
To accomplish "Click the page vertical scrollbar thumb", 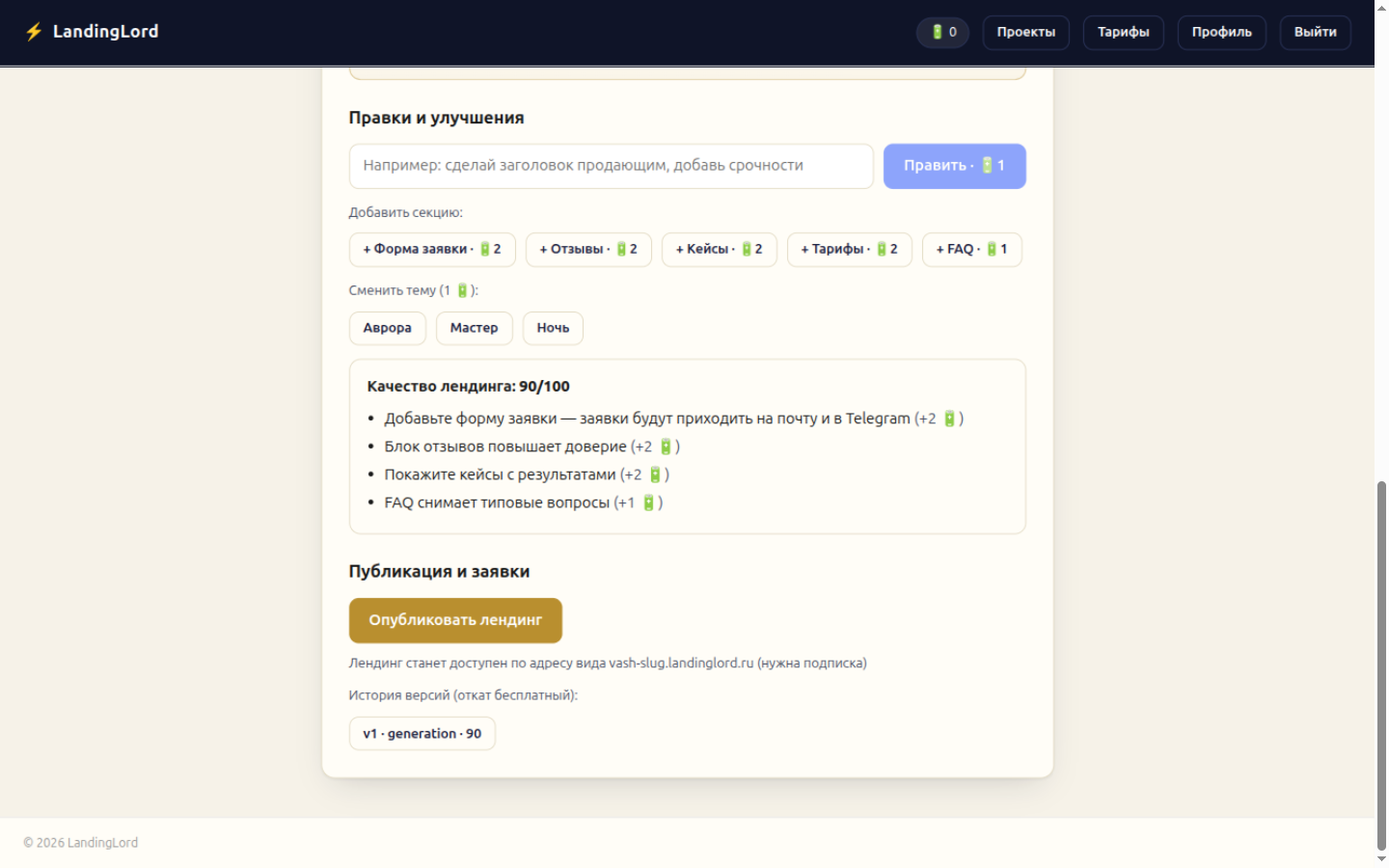I will click(1381, 665).
